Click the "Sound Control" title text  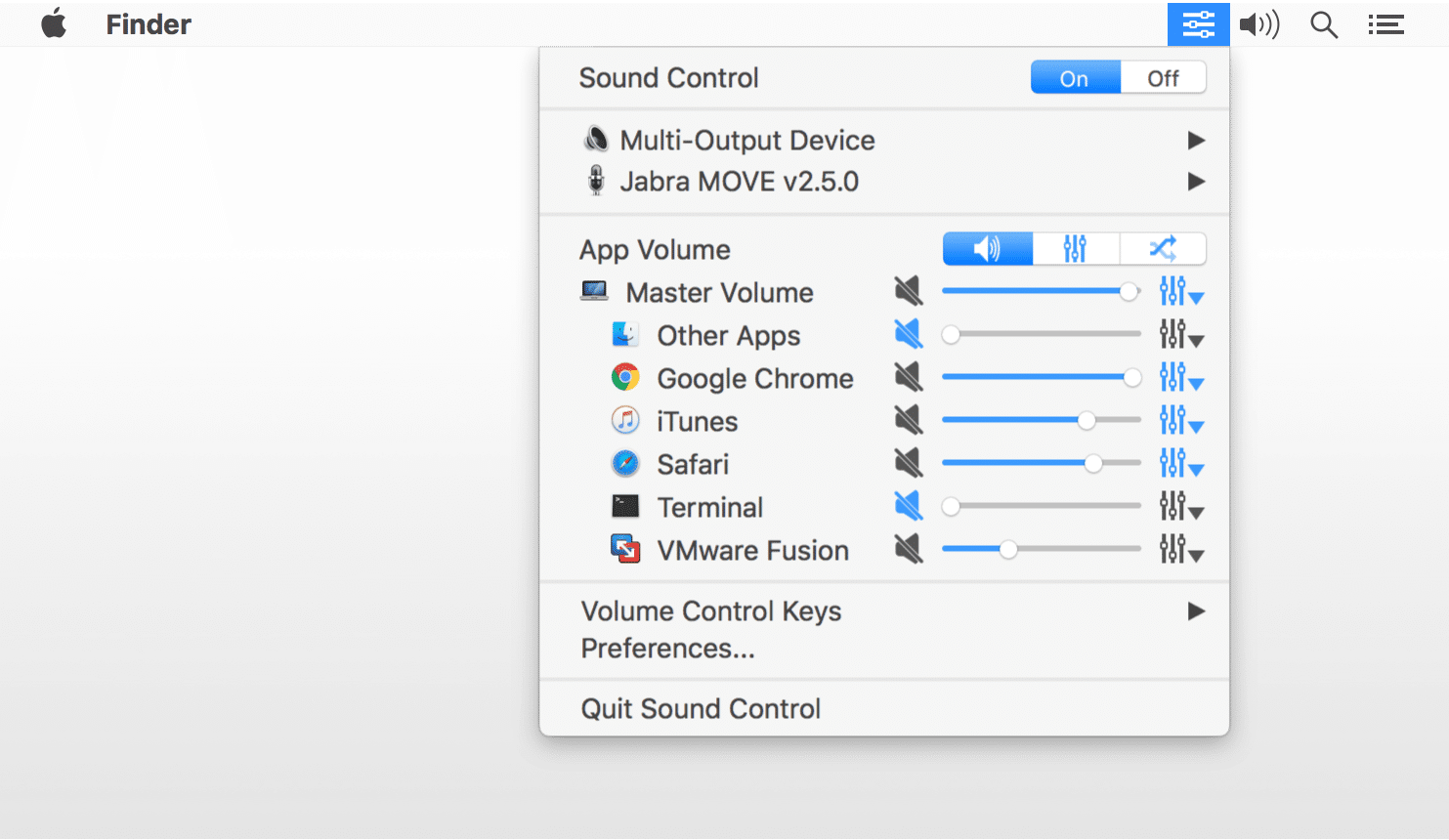pyautogui.click(x=669, y=78)
